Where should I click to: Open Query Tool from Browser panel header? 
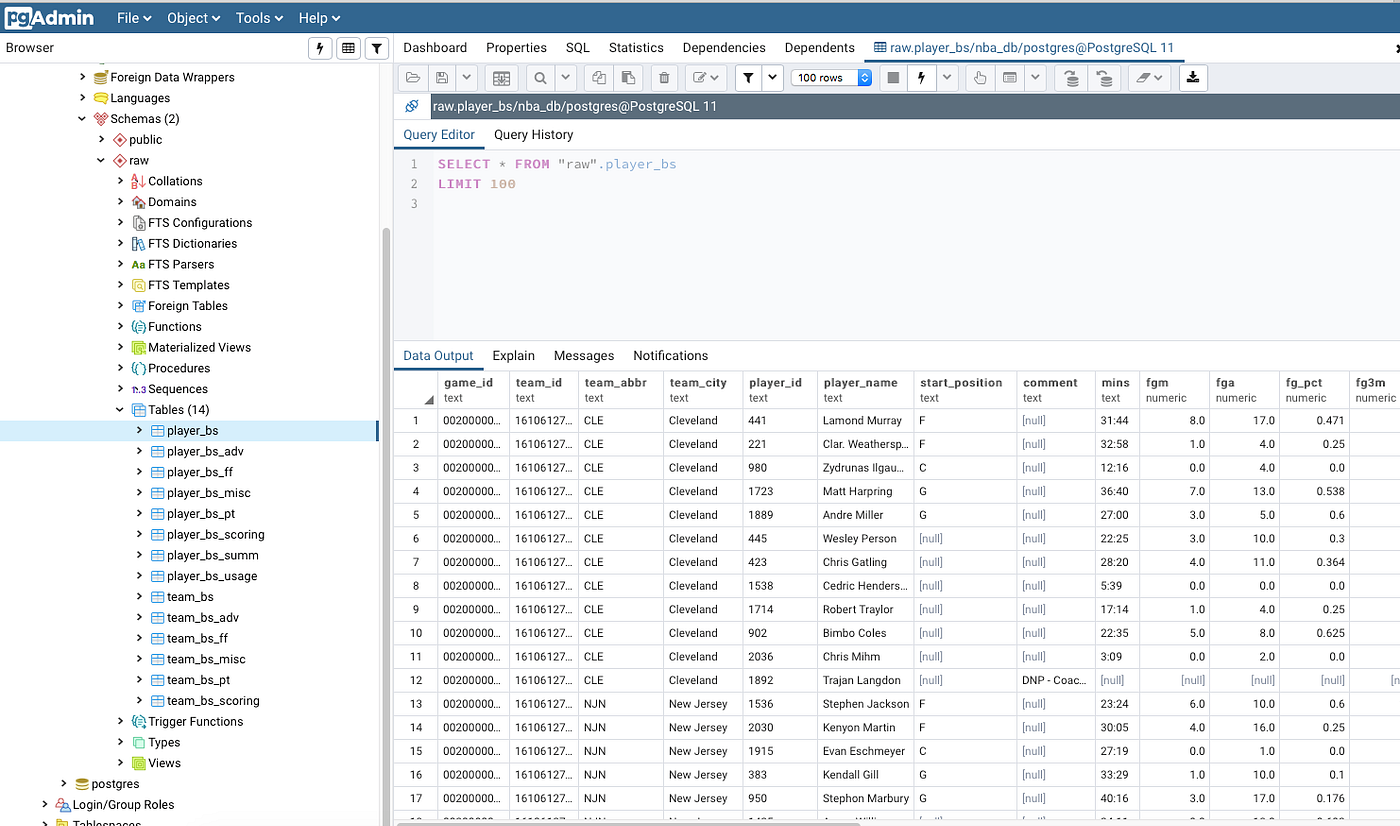click(x=320, y=48)
